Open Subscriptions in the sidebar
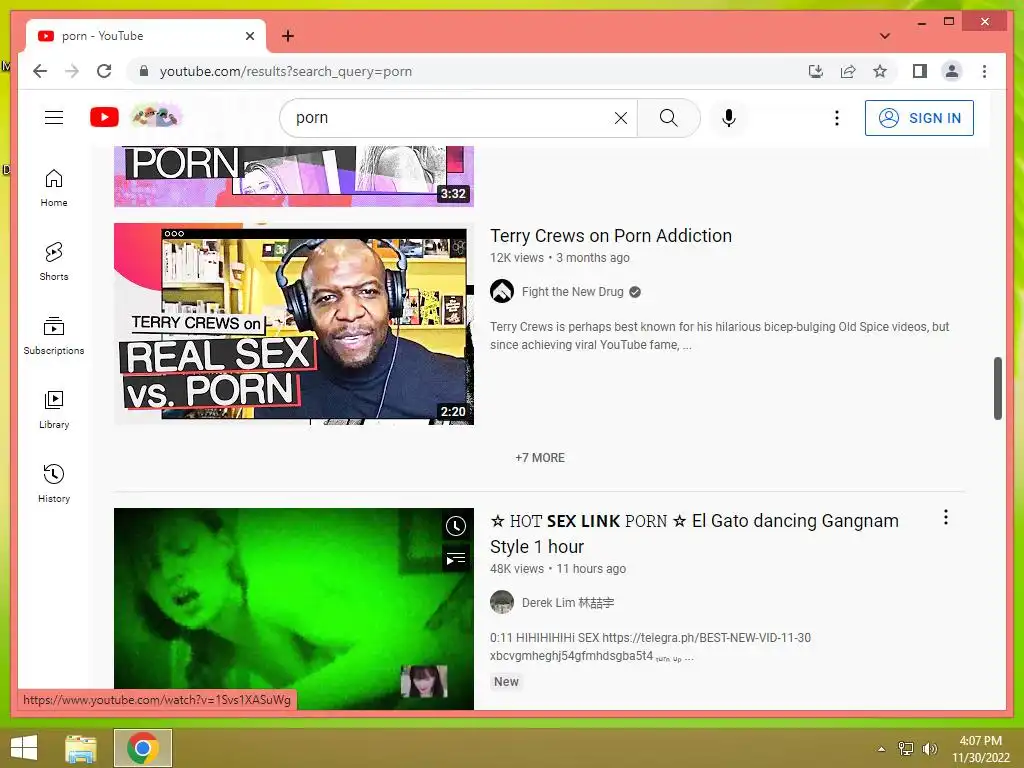 [54, 336]
